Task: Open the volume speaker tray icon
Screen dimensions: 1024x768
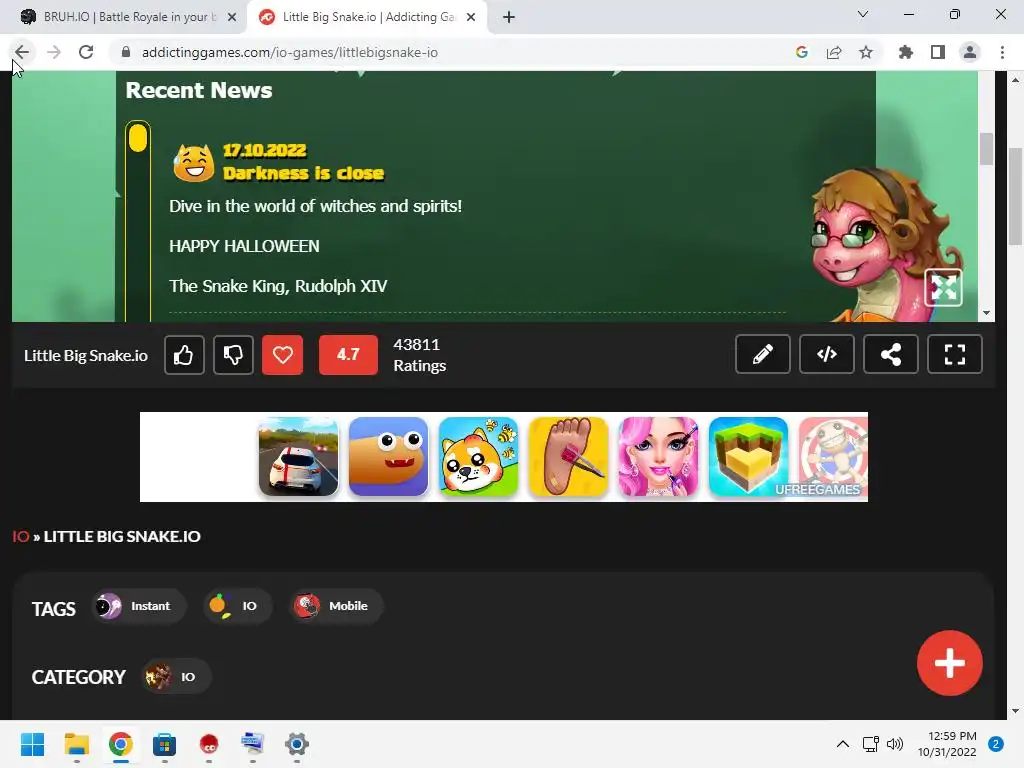Action: pyautogui.click(x=895, y=744)
